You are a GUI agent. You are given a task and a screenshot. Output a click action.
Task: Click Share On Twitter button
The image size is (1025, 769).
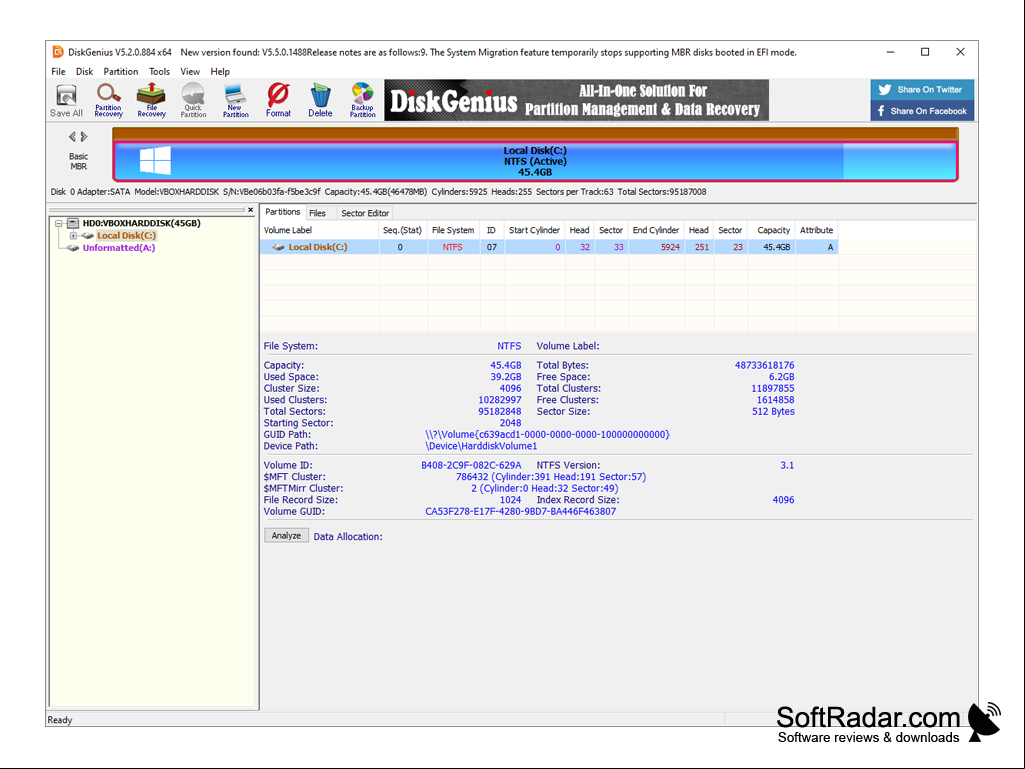[x=922, y=90]
